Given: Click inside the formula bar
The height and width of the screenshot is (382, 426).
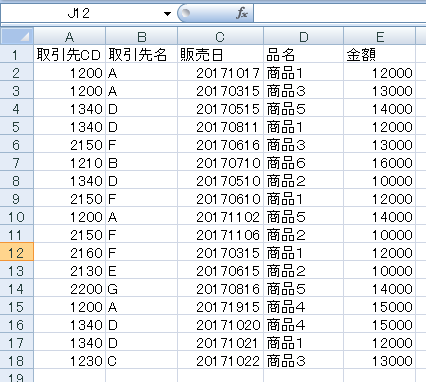Looking at the screenshot, I should (339, 14).
